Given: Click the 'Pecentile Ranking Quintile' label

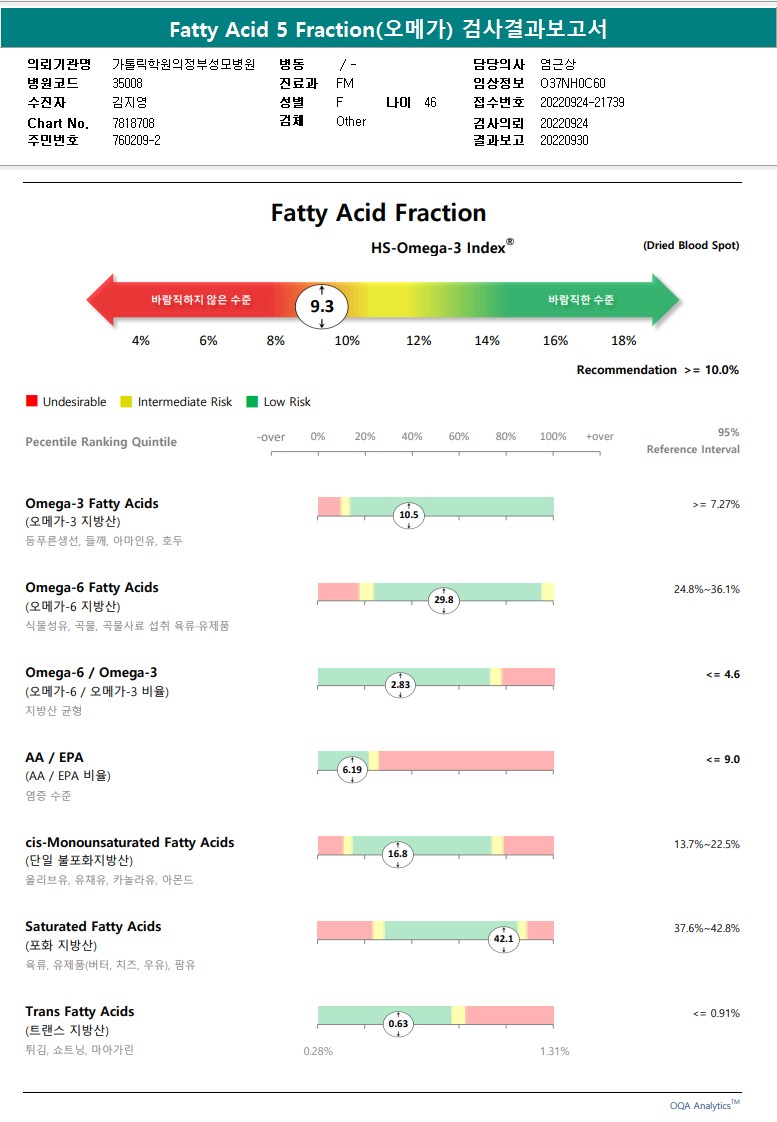Looking at the screenshot, I should click(x=101, y=442).
